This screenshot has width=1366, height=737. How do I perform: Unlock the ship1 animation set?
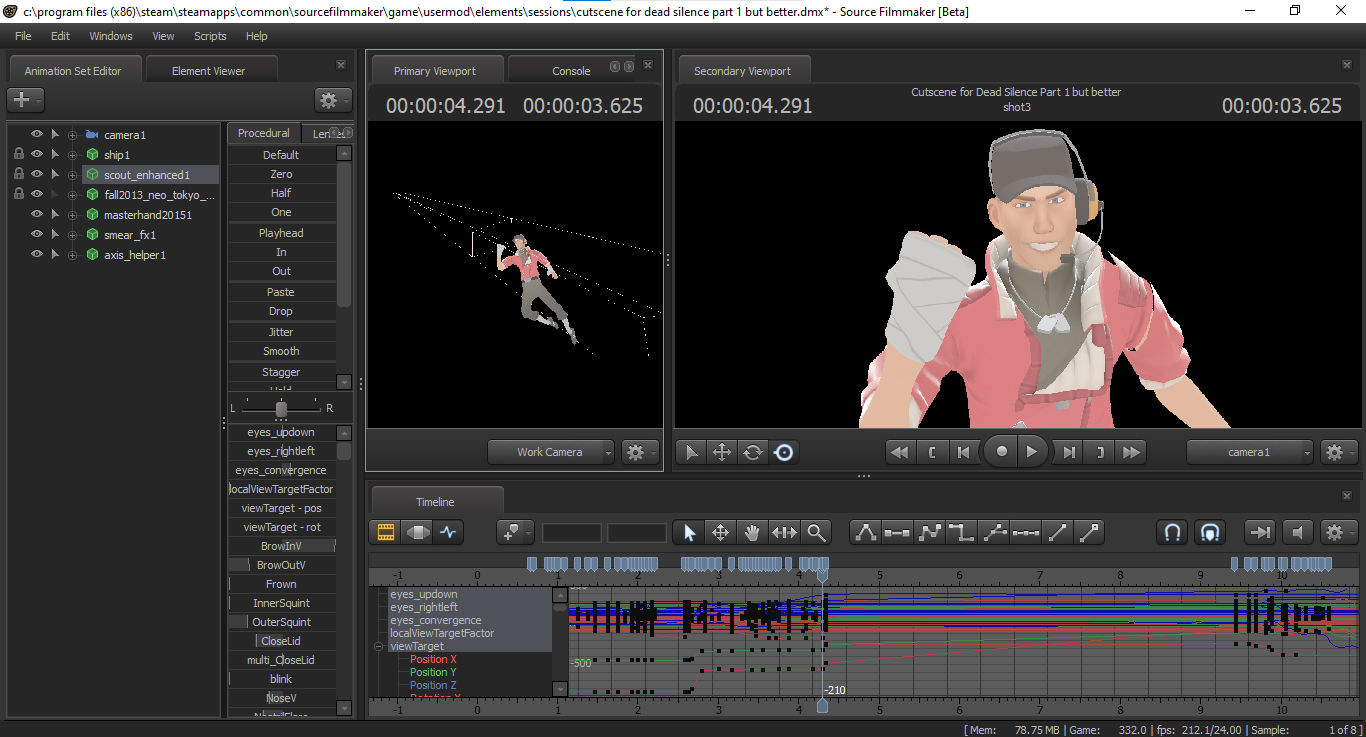(x=18, y=154)
